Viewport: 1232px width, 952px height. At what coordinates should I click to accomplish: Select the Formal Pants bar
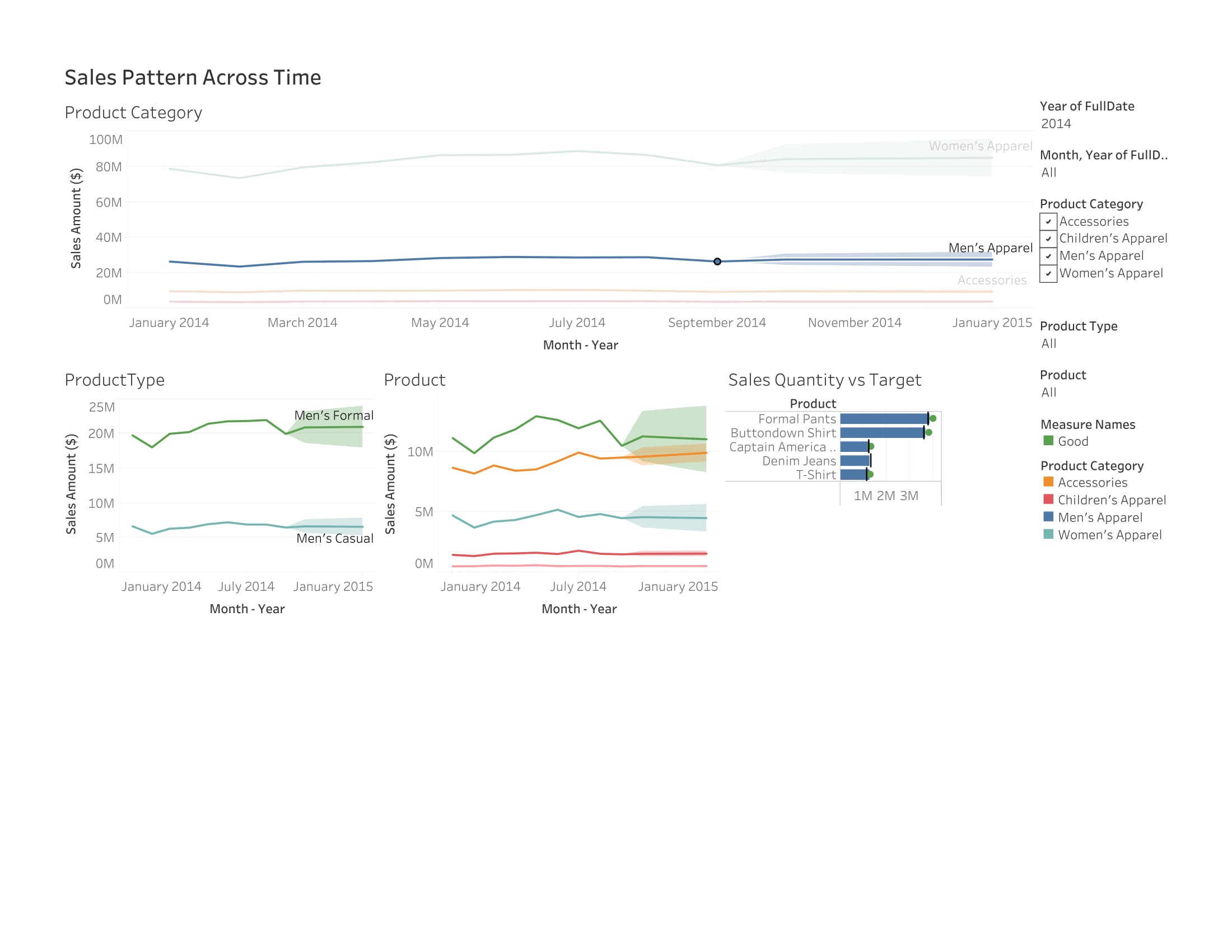884,418
